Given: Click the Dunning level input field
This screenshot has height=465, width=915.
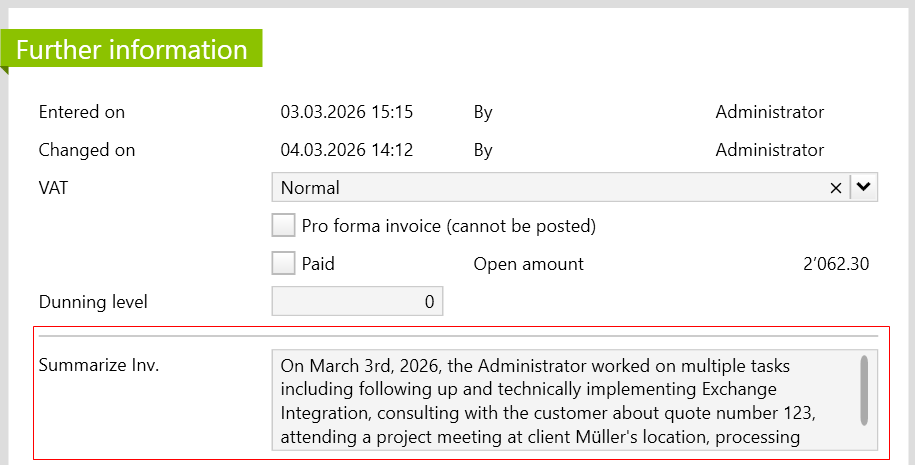Looking at the screenshot, I should pos(357,302).
